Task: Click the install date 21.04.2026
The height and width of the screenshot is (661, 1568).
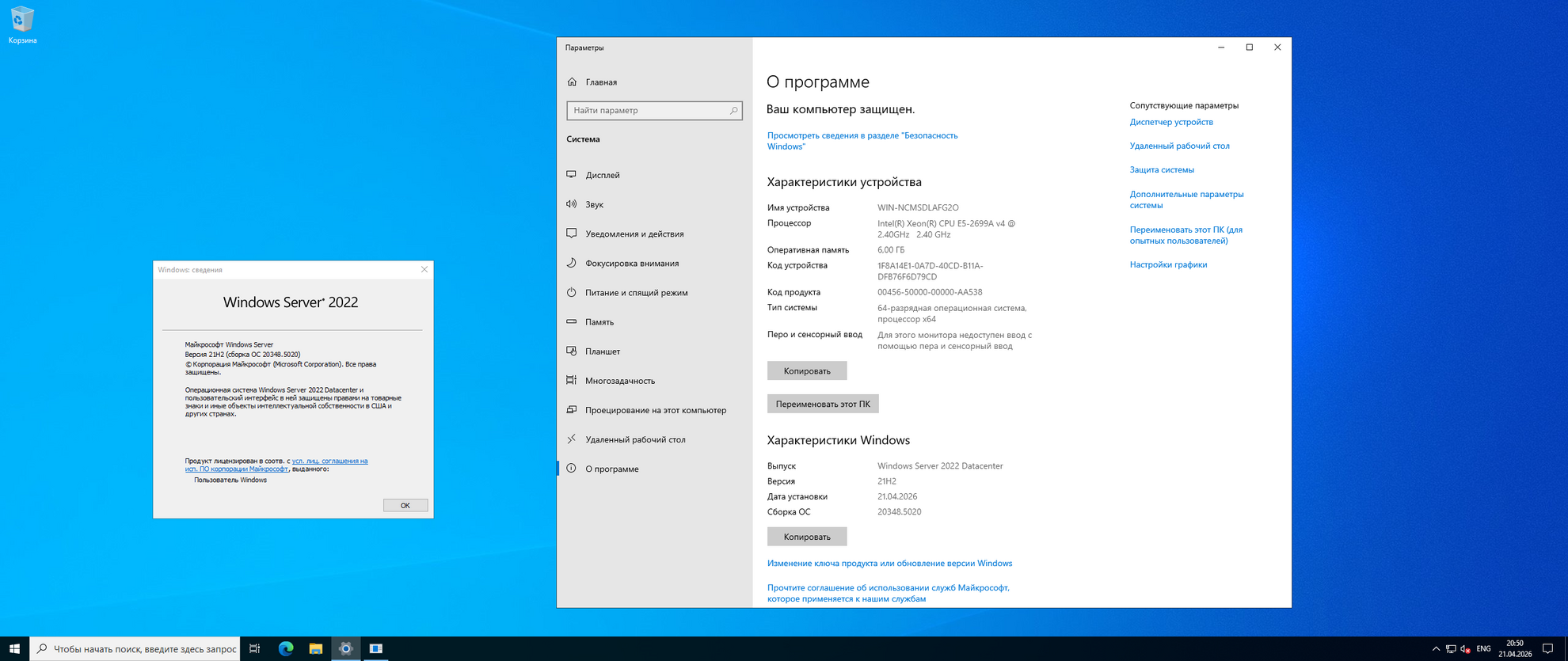Action: pyautogui.click(x=897, y=497)
